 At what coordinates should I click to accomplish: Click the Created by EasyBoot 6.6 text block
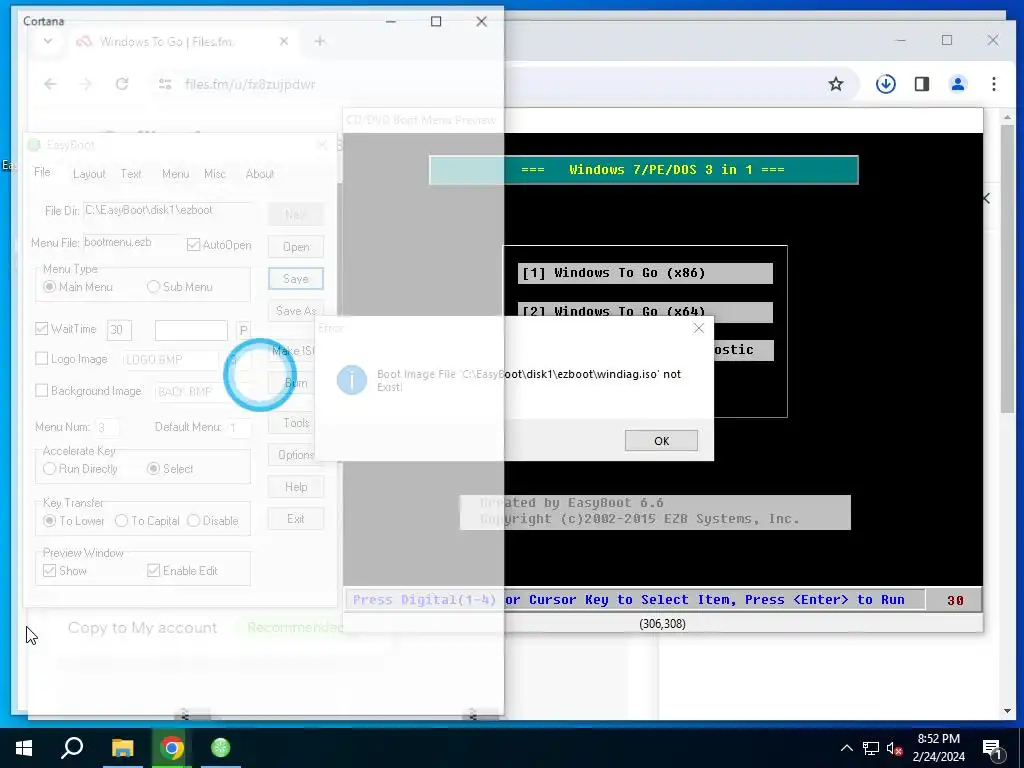(x=655, y=511)
